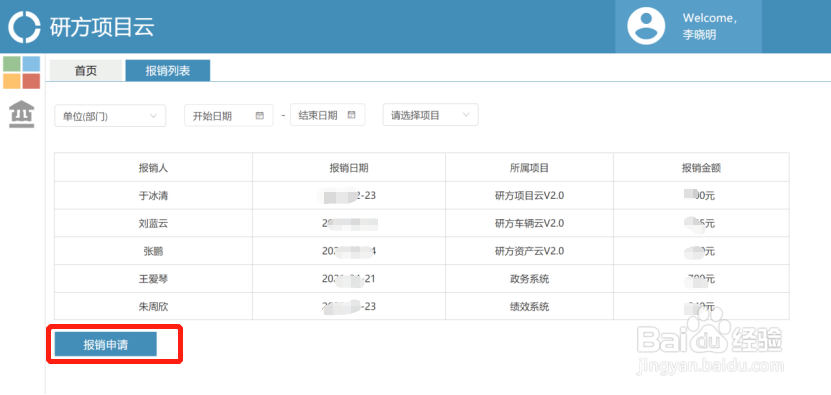This screenshot has width=831, height=395.
Task: Click project cell 研方车辆云V2.0
Action: (x=529, y=223)
